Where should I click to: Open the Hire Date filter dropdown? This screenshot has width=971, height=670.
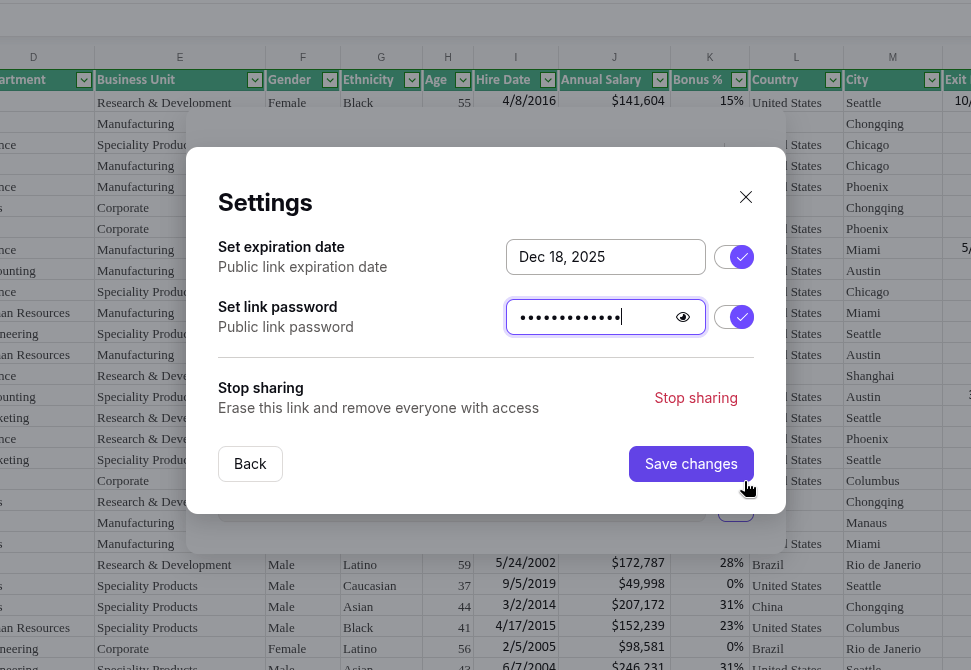point(546,80)
